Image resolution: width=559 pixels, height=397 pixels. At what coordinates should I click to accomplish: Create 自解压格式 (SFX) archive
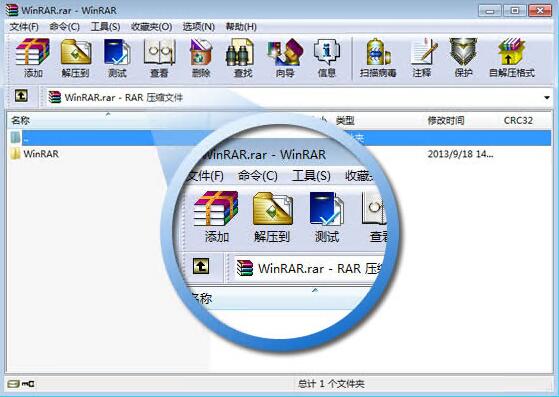tap(512, 58)
